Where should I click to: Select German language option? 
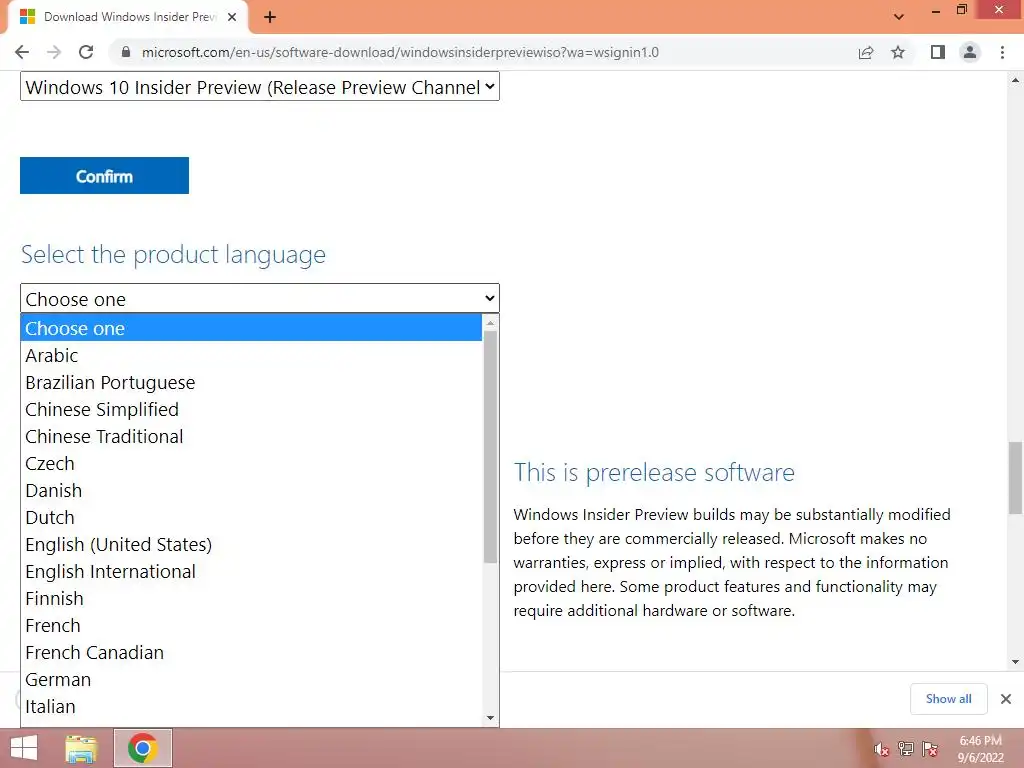[x=251, y=679]
